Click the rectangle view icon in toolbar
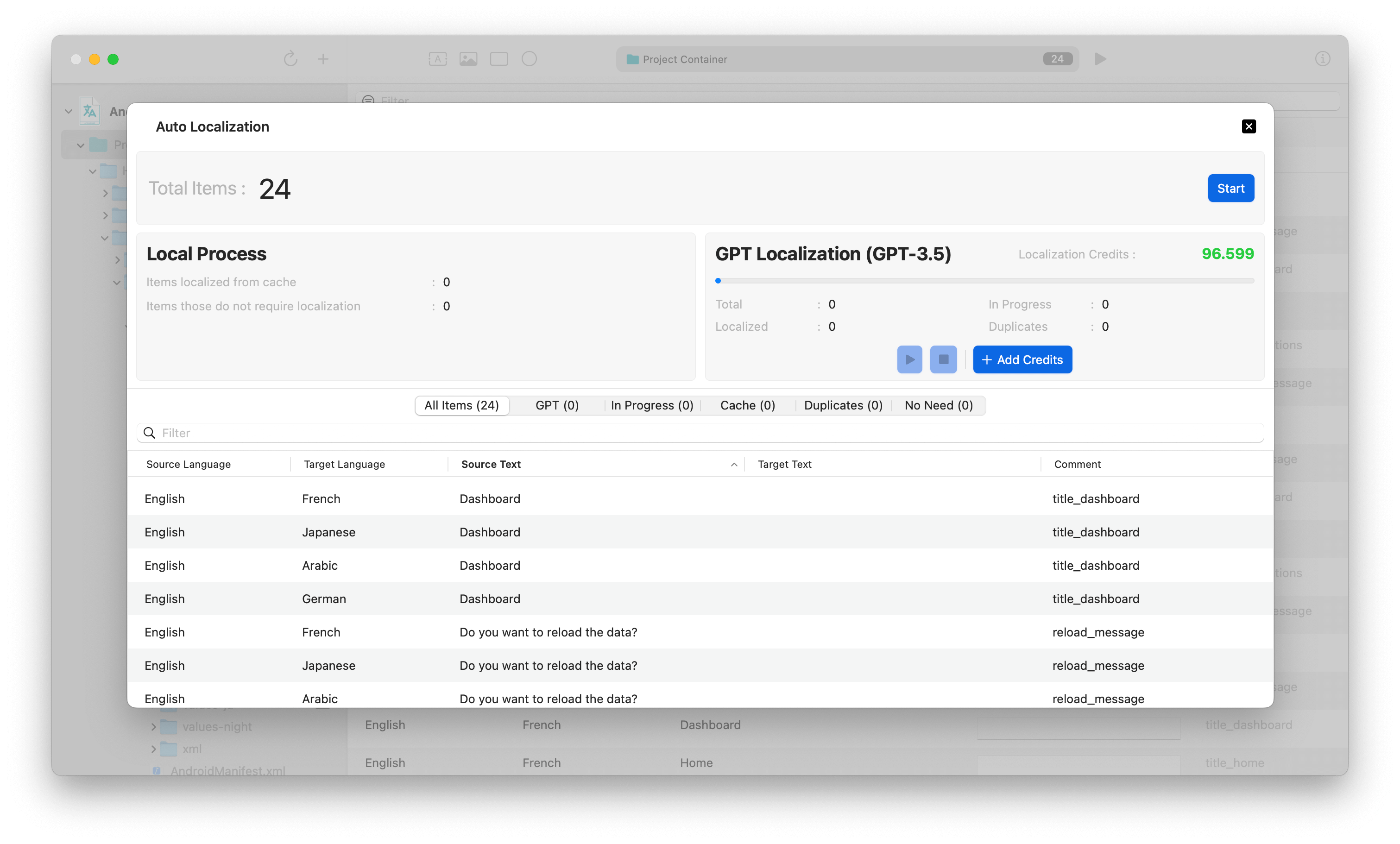 [499, 58]
